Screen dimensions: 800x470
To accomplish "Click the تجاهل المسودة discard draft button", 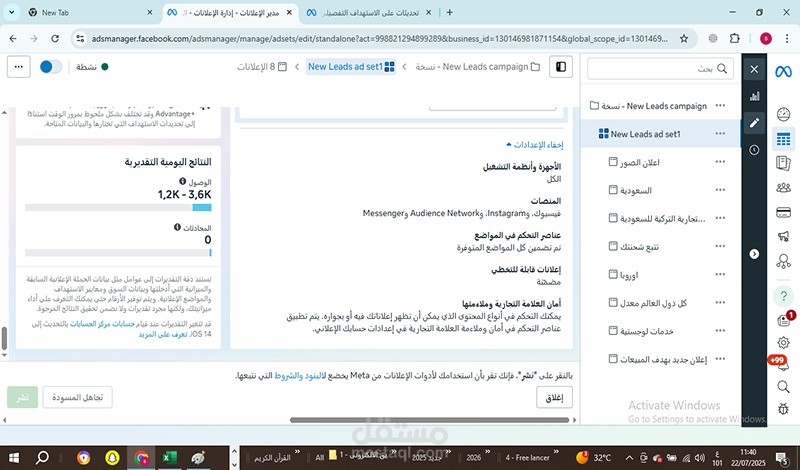I will click(78, 398).
